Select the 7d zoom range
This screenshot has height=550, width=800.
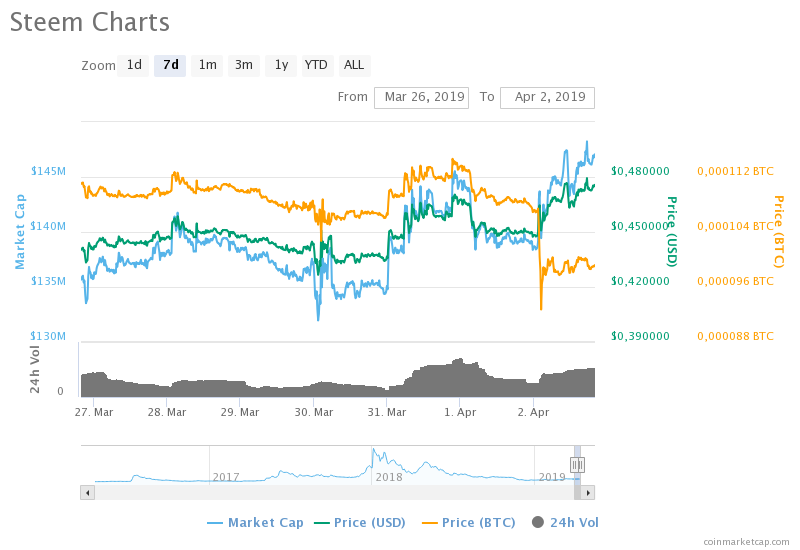coord(170,65)
